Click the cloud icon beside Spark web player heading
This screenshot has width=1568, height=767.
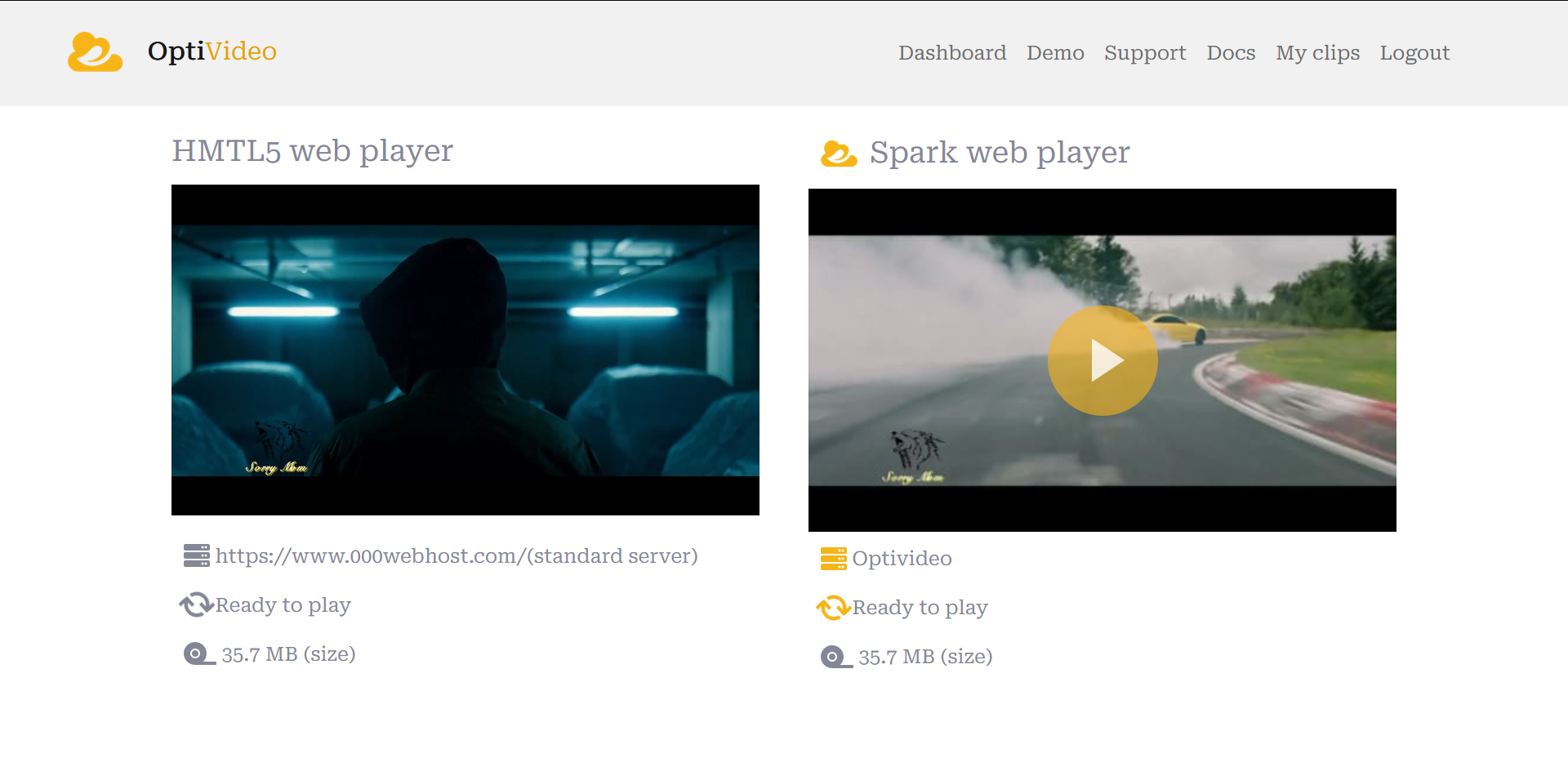(x=839, y=153)
